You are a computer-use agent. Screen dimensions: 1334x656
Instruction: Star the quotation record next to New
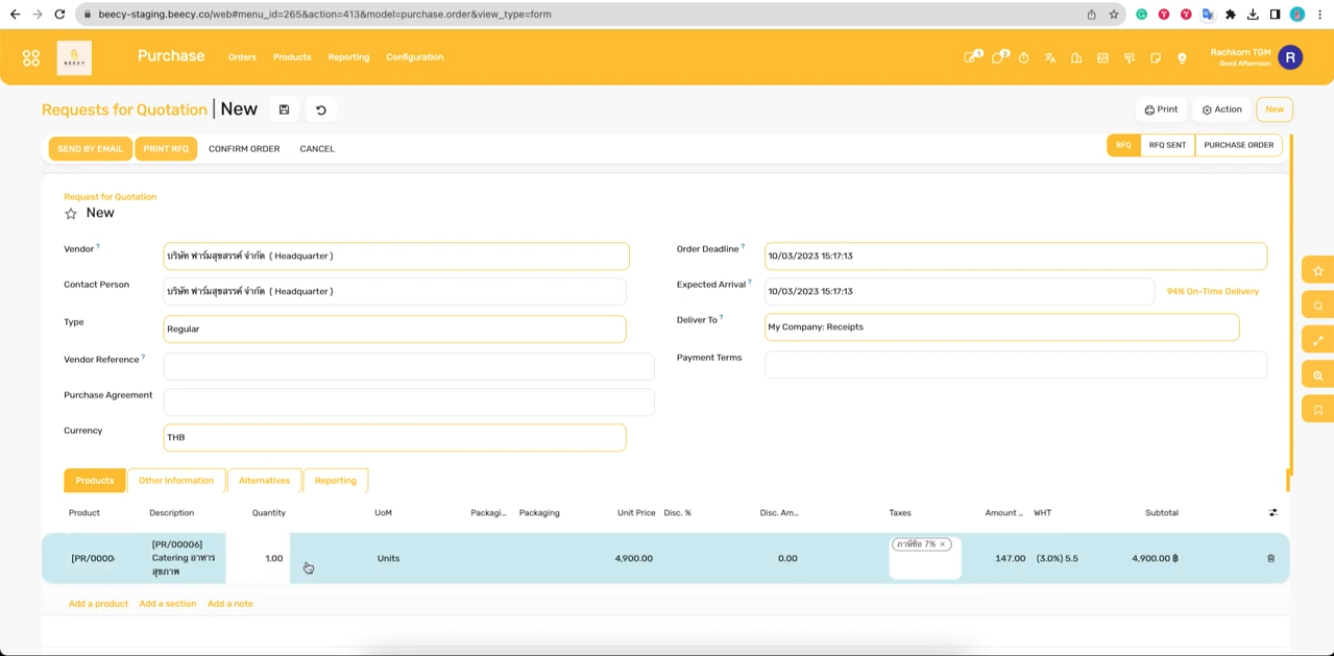click(71, 213)
